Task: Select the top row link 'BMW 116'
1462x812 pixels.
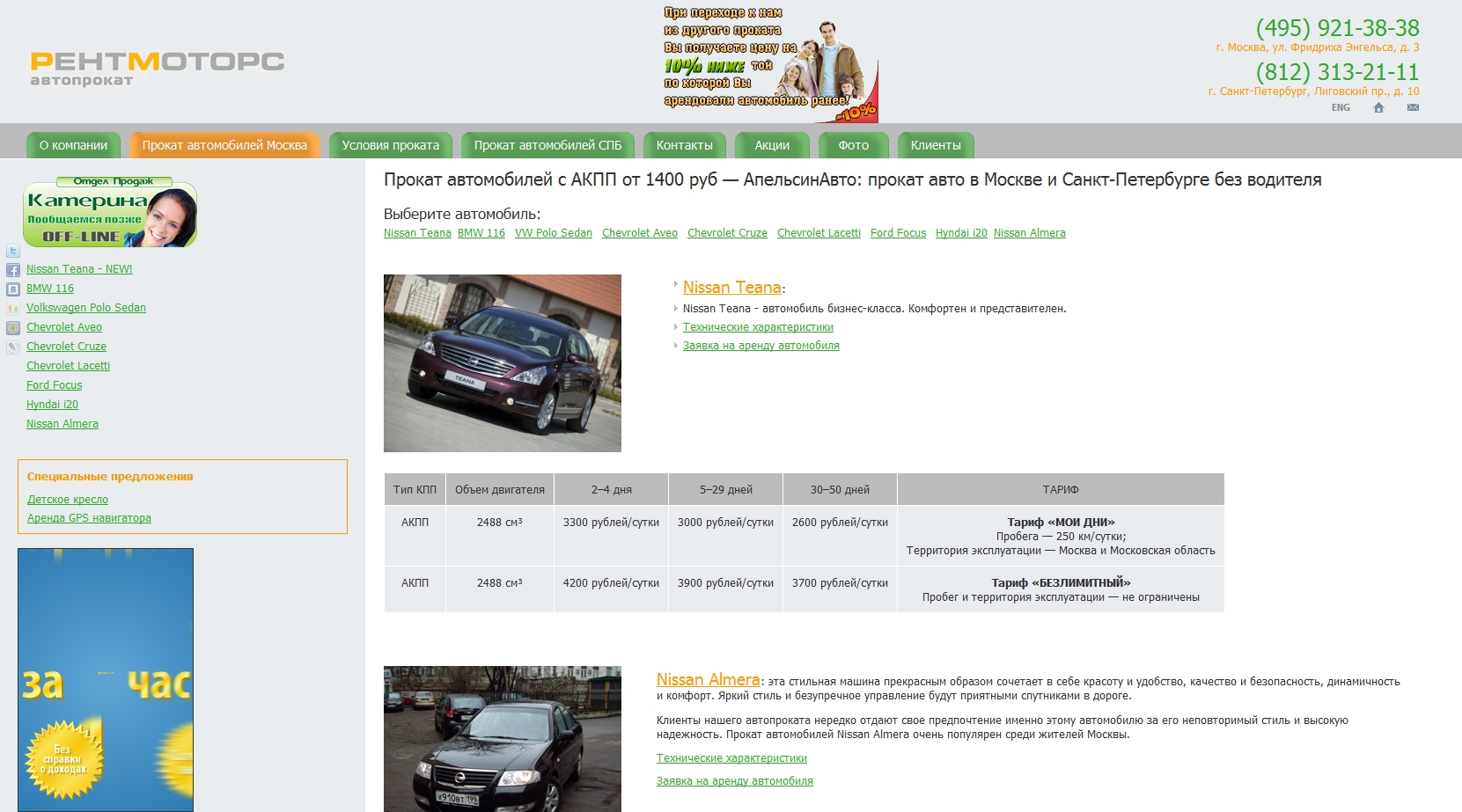Action: coord(481,233)
